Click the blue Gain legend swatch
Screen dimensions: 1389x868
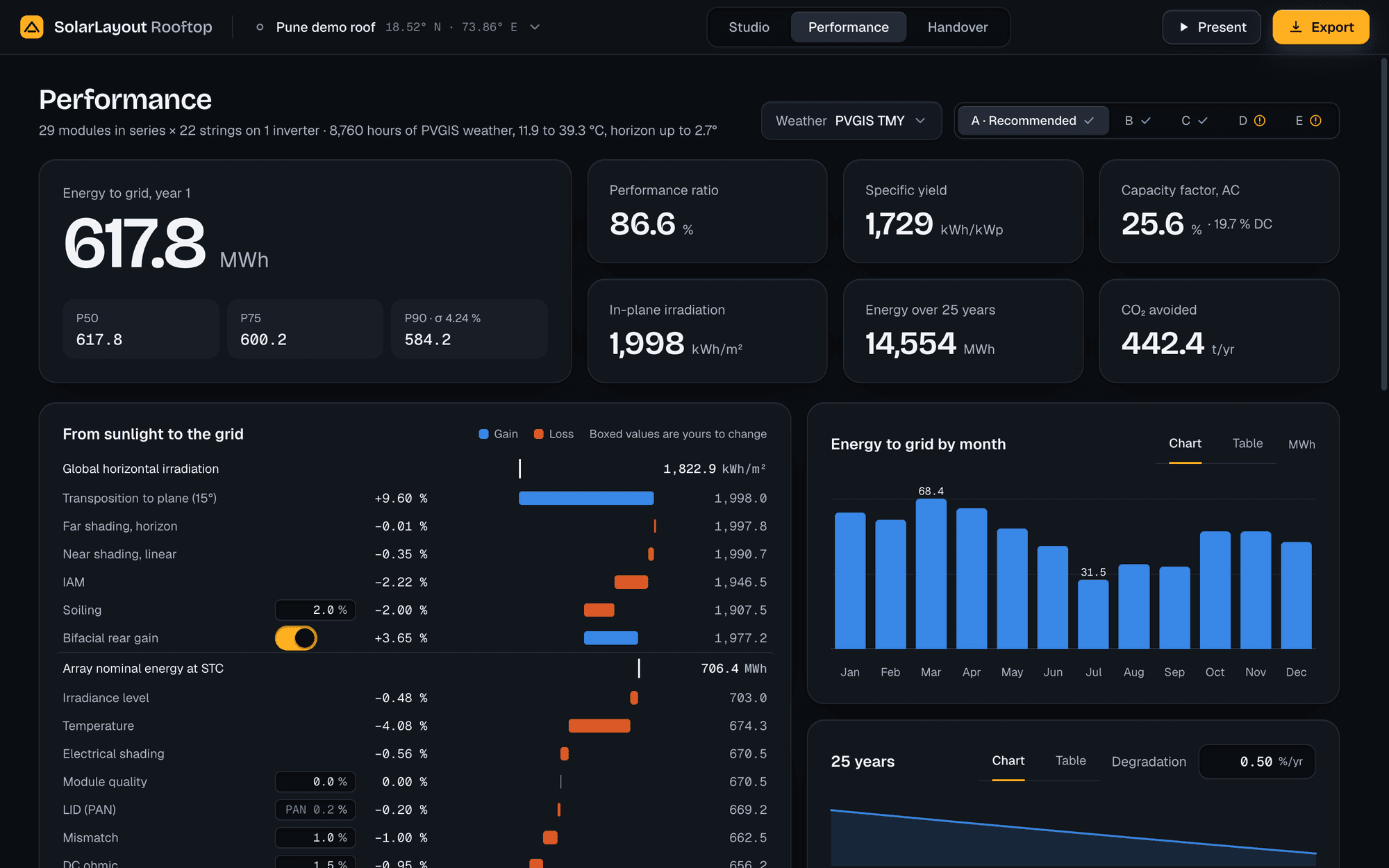pos(484,434)
